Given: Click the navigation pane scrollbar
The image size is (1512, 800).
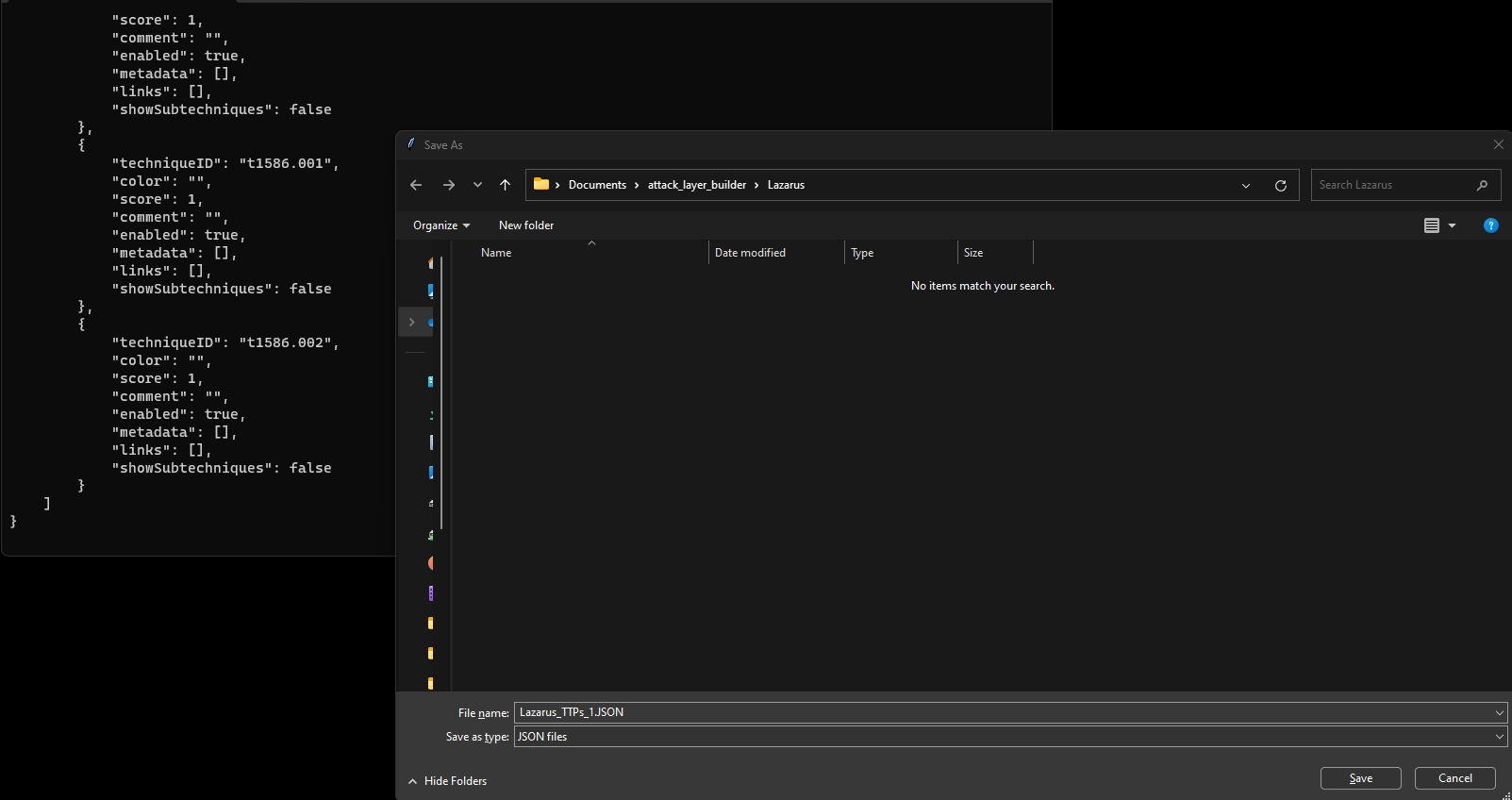Looking at the screenshot, I should (x=441, y=392).
